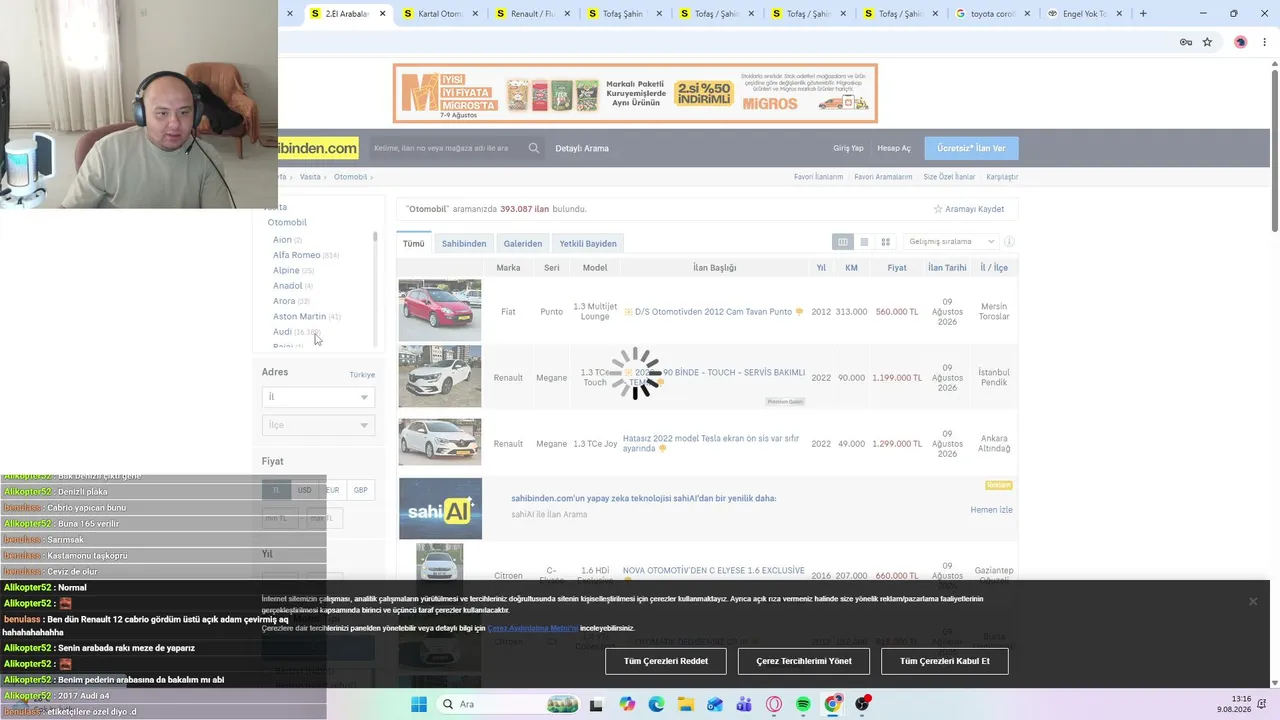1280x720 pixels.
Task: Open Microsoft Teams from the taskbar
Action: pos(744,704)
